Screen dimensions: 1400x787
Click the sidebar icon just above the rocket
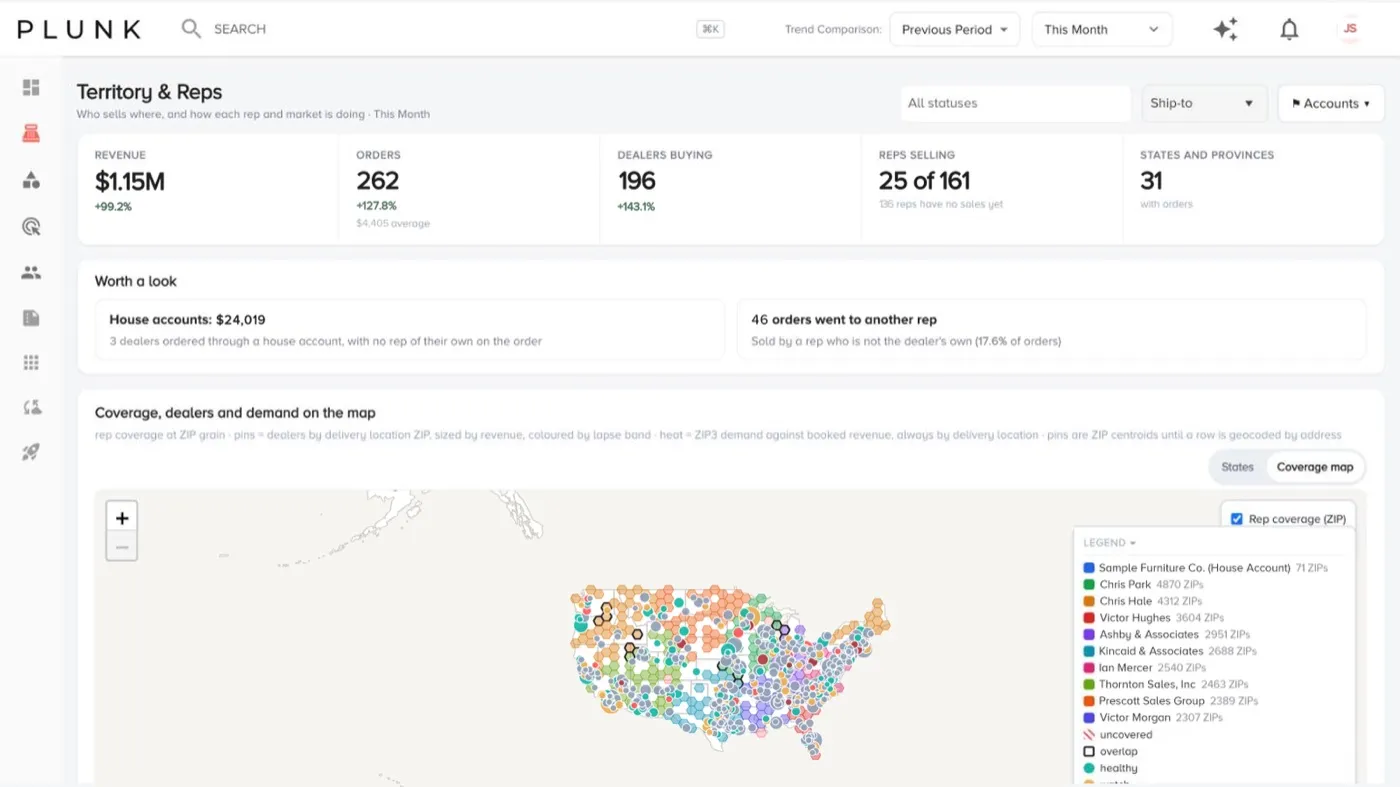click(31, 407)
